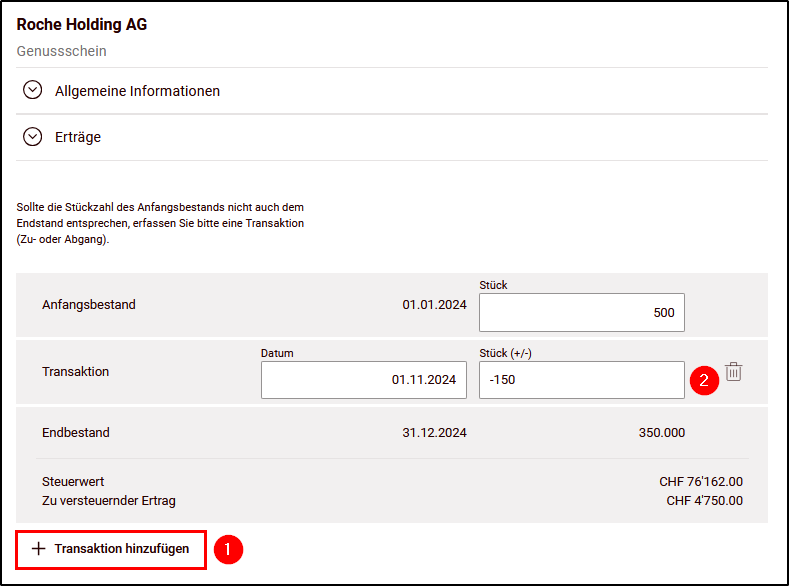Edit the Stück (+/-) field showing -150
This screenshot has height=586, width=789.
click(582, 380)
